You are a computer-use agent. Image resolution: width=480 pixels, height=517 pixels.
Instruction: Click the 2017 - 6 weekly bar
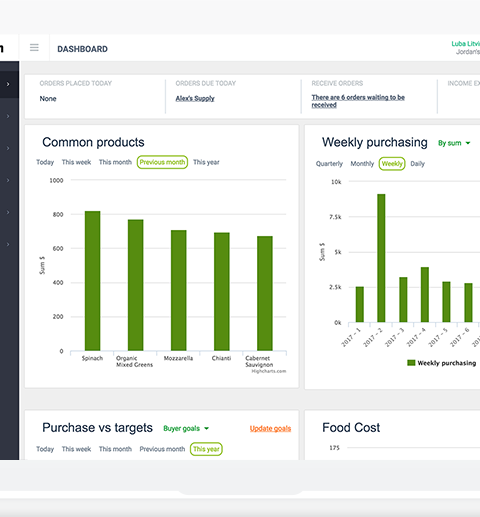pyautogui.click(x=468, y=303)
